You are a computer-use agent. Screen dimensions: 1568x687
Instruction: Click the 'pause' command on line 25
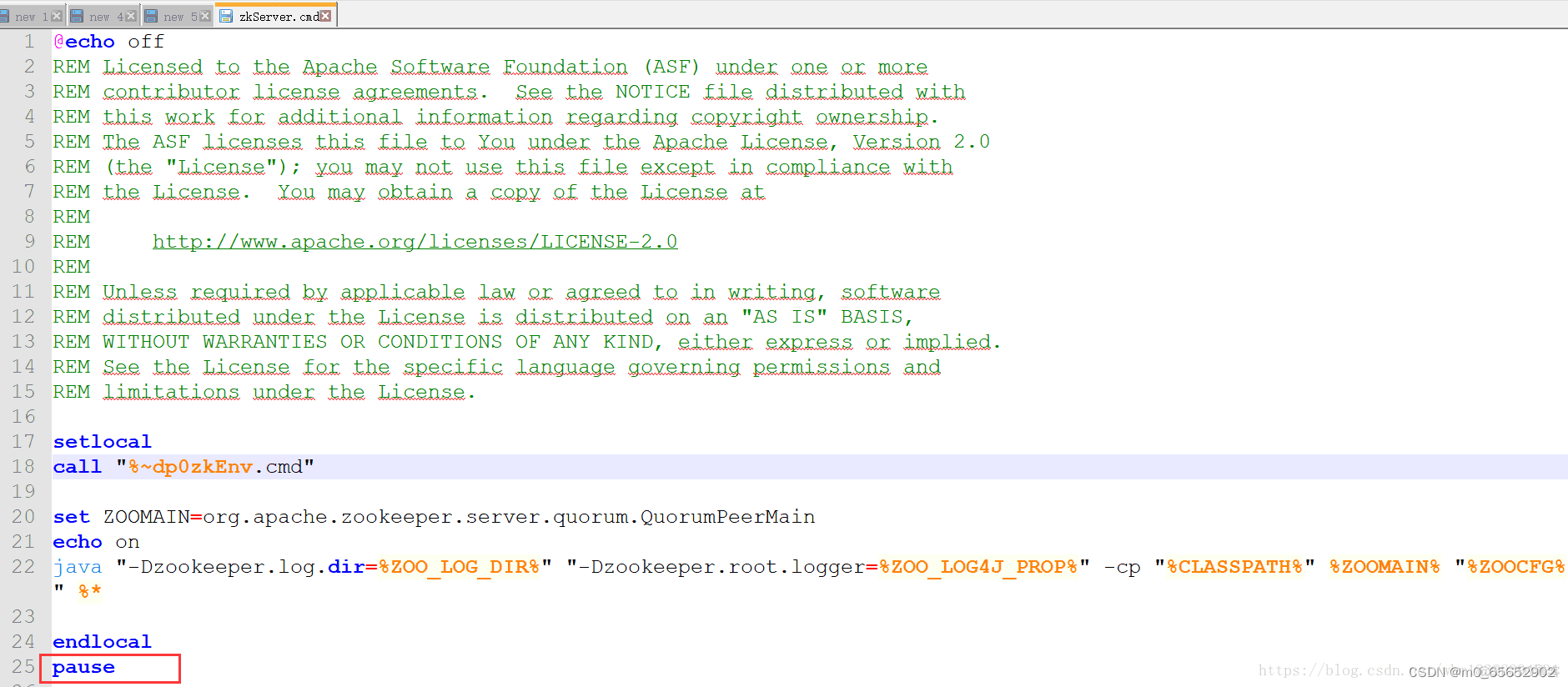point(83,667)
